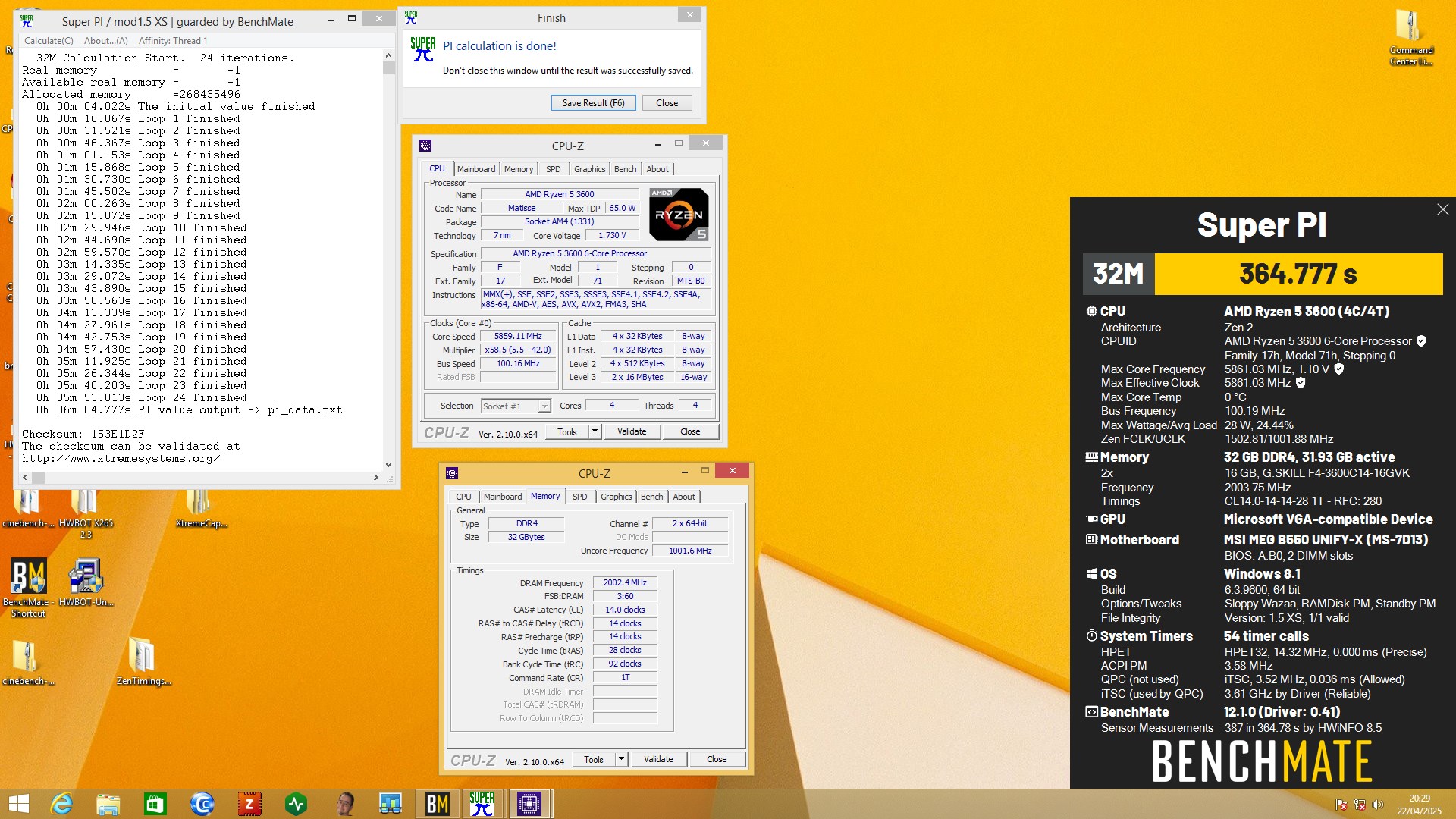Screen dimensions: 1456x819
Task: Click the Ryzen 5 logo in CPU-Z
Action: (679, 215)
